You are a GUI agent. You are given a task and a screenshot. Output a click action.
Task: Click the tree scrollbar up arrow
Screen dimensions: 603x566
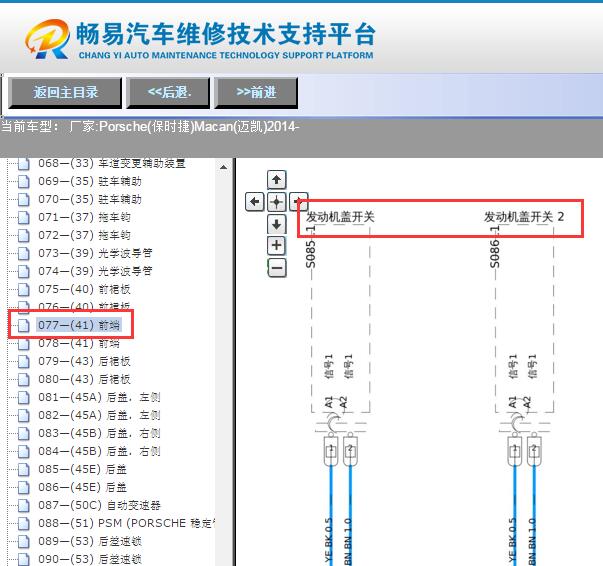[223, 167]
